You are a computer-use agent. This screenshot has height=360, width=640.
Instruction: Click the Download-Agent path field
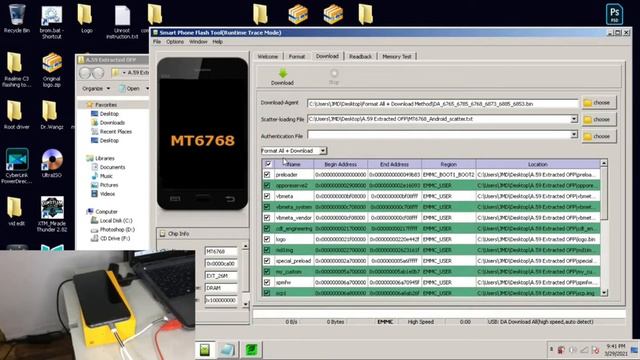[443, 104]
